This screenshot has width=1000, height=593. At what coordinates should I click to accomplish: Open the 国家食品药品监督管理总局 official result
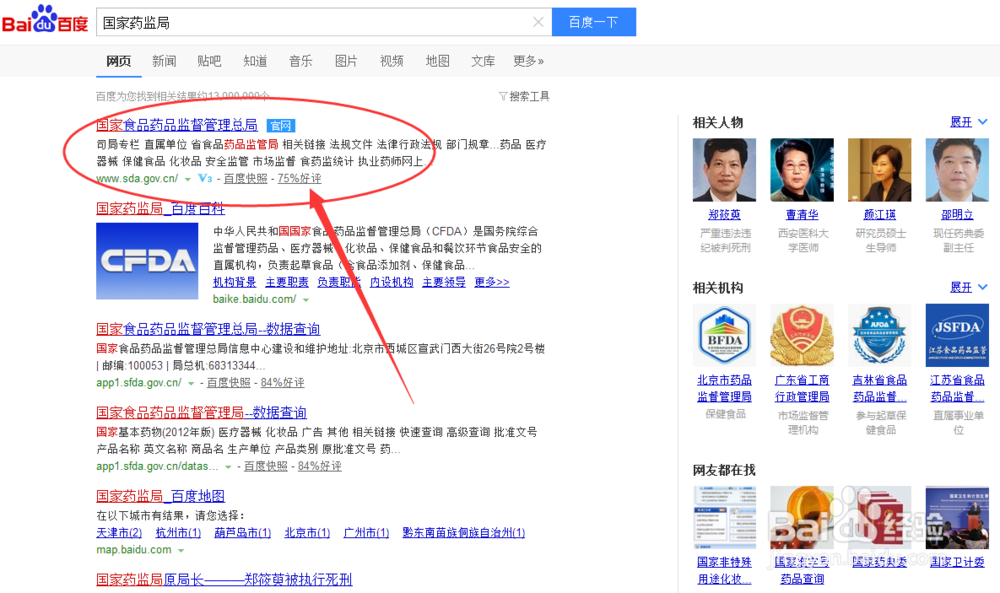(177, 125)
